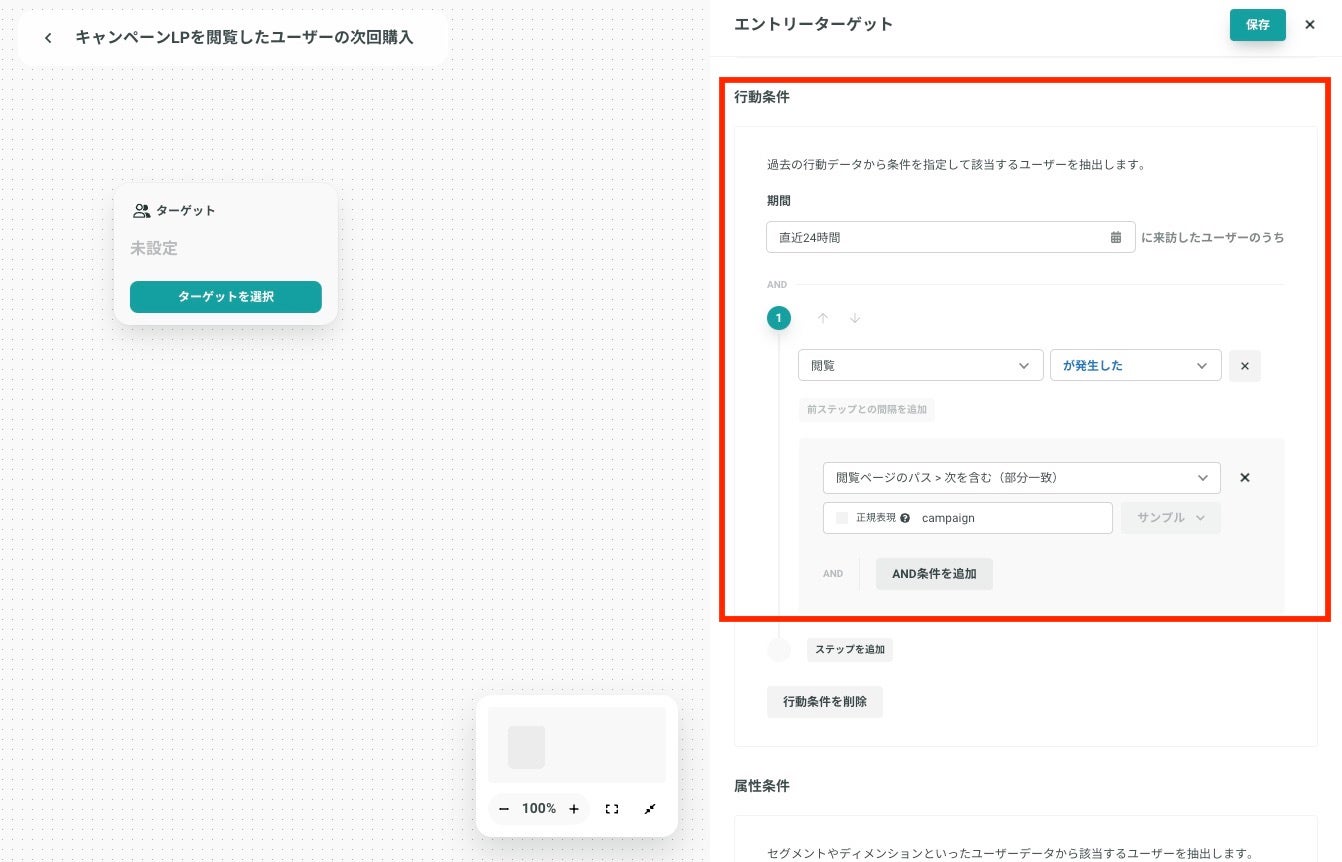Click the ターゲットを選択 button
The height and width of the screenshot is (862, 1342).
[226, 297]
